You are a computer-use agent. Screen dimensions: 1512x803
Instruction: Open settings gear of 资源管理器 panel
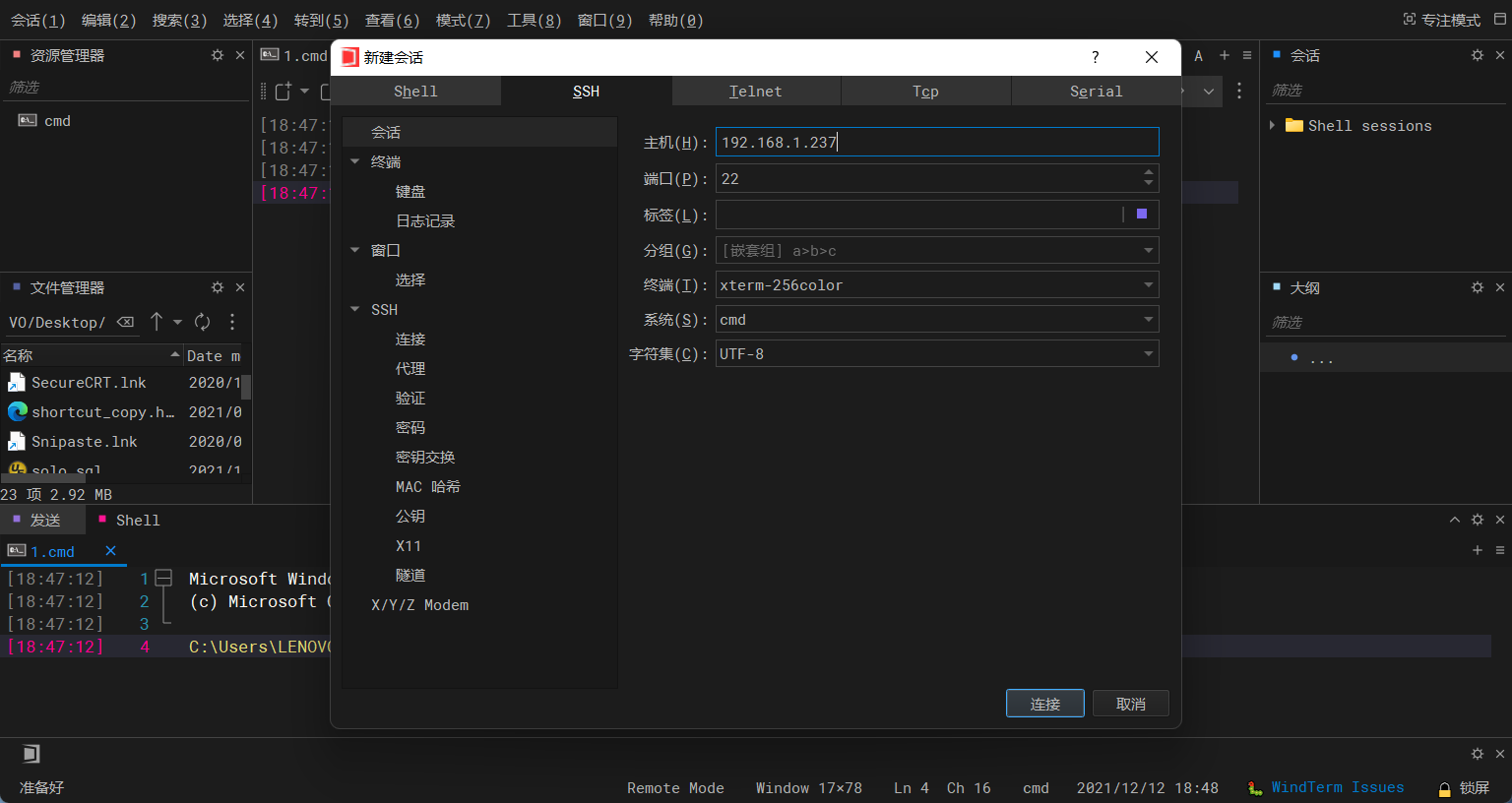pos(218,55)
